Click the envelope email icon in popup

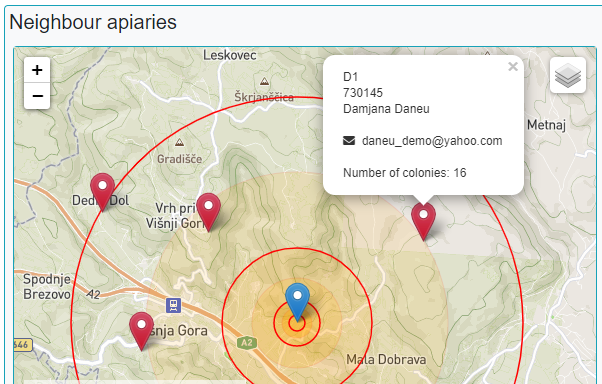[349, 141]
